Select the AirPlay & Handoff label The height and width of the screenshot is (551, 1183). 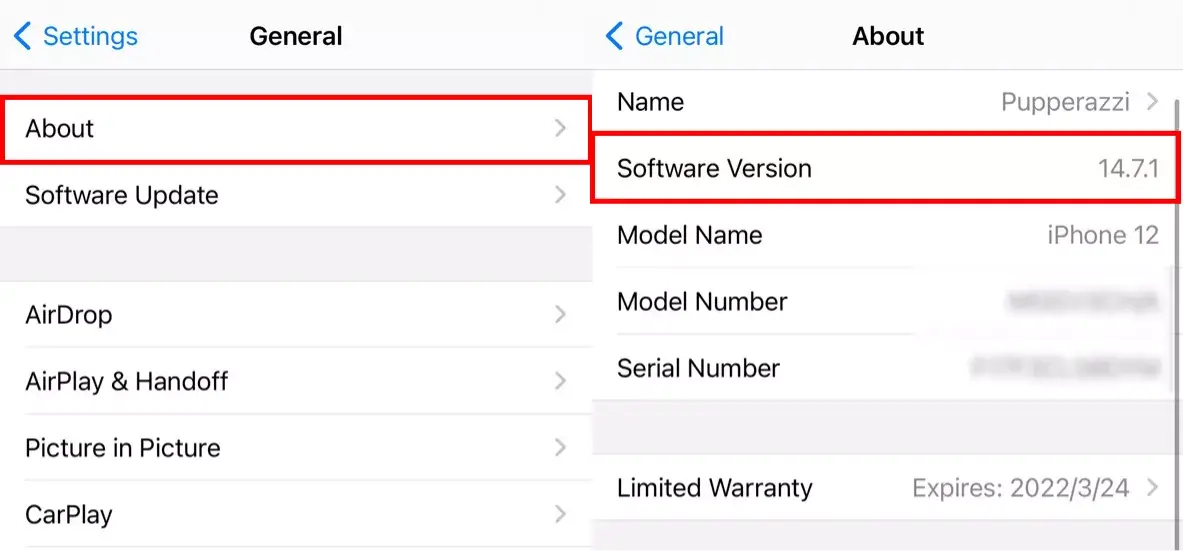127,381
